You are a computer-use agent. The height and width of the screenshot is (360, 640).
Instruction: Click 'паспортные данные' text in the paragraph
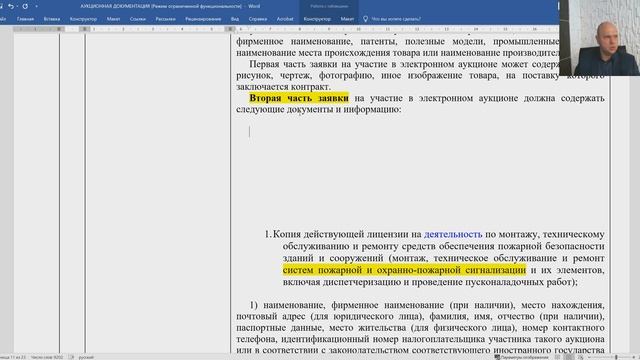(x=280, y=328)
